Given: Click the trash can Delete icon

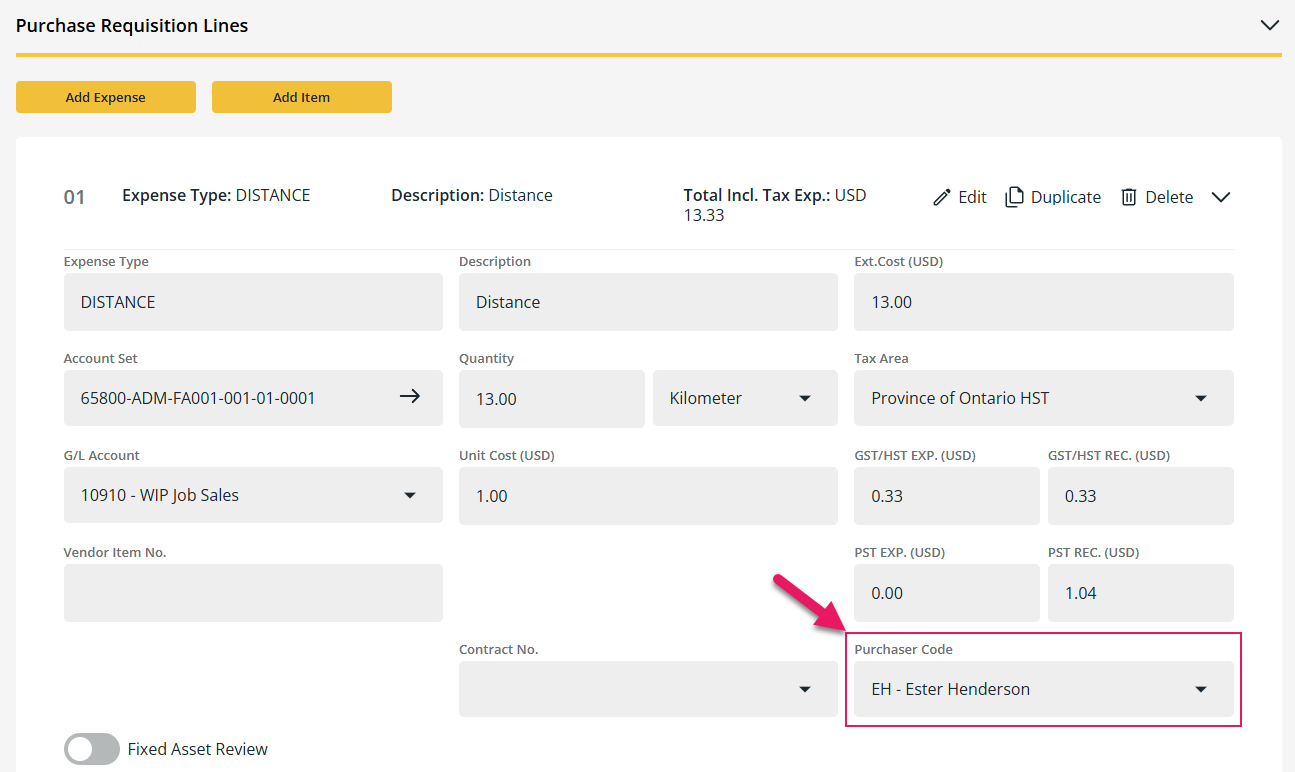Looking at the screenshot, I should [1129, 197].
